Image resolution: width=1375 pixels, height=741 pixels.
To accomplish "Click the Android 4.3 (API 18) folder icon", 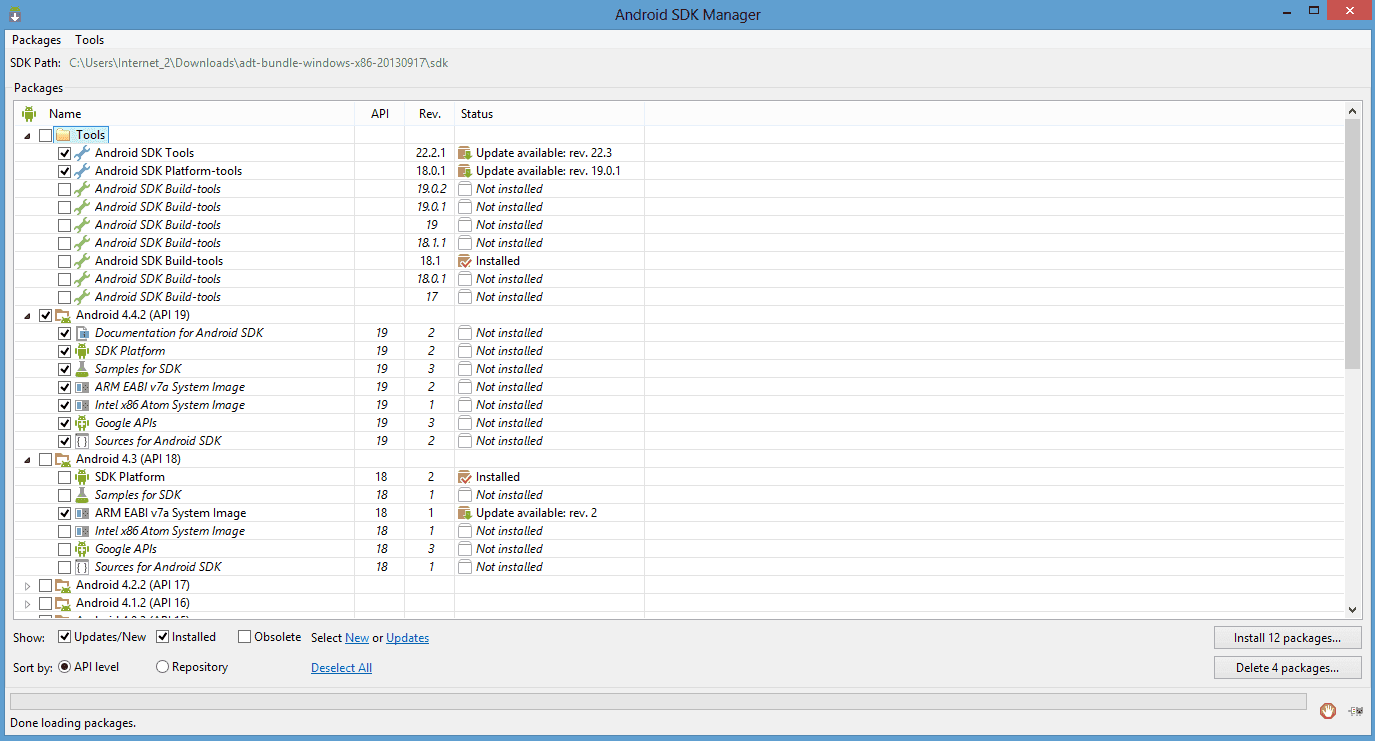I will [63, 459].
